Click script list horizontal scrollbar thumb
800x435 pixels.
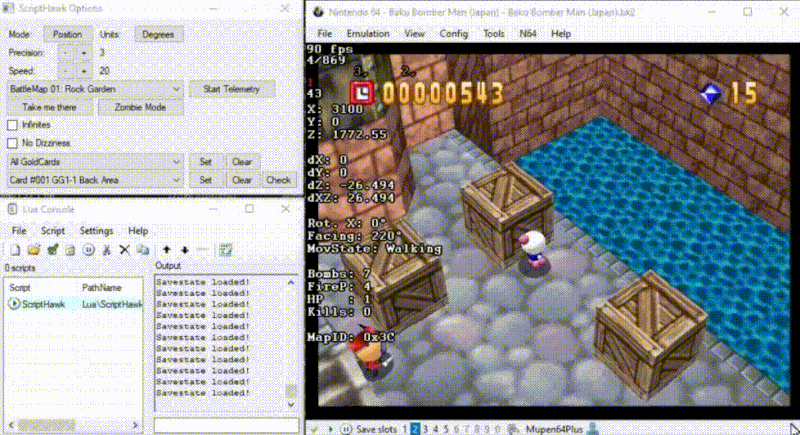point(47,424)
